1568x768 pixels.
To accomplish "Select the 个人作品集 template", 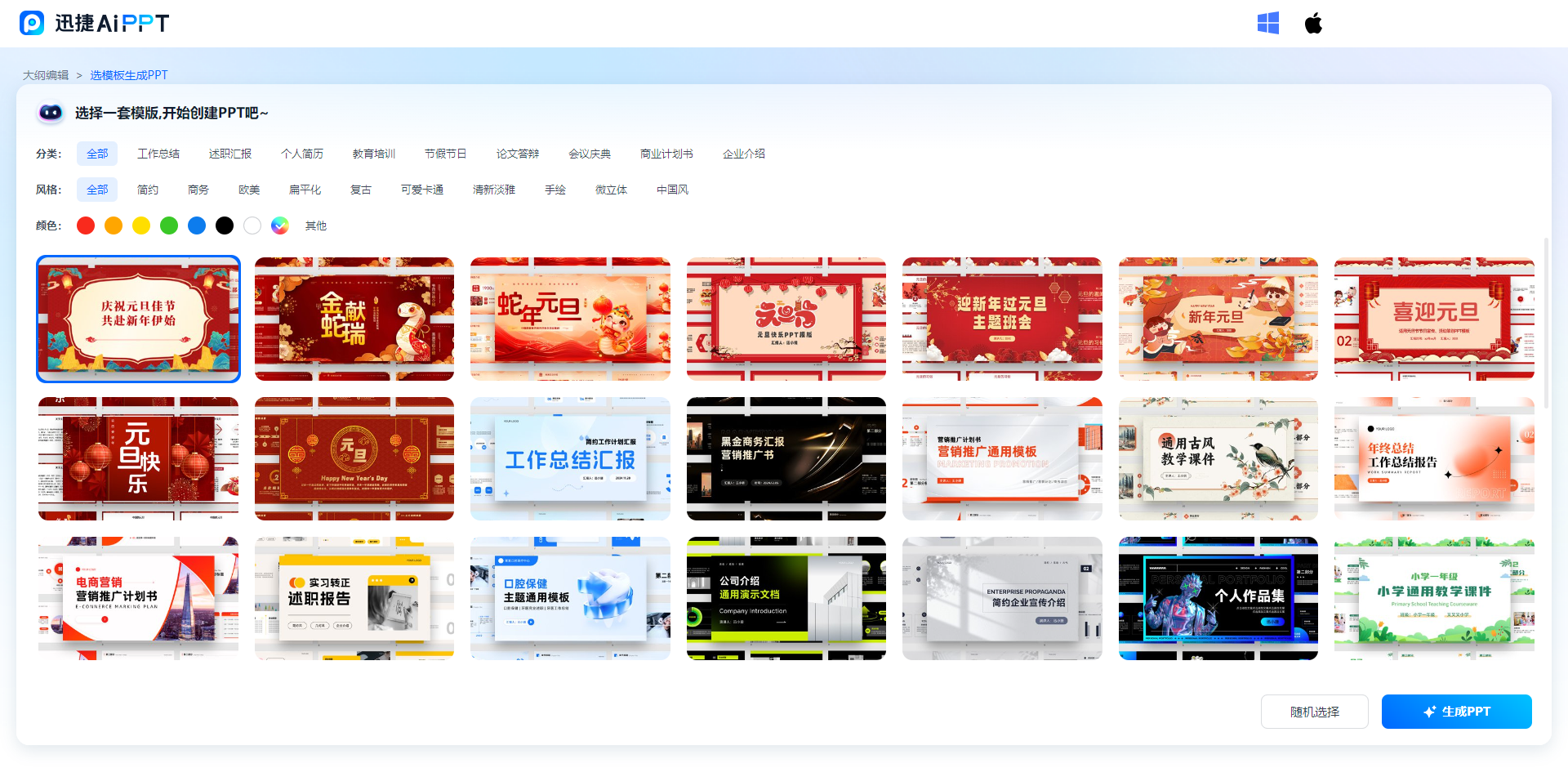I will 1218,599.
